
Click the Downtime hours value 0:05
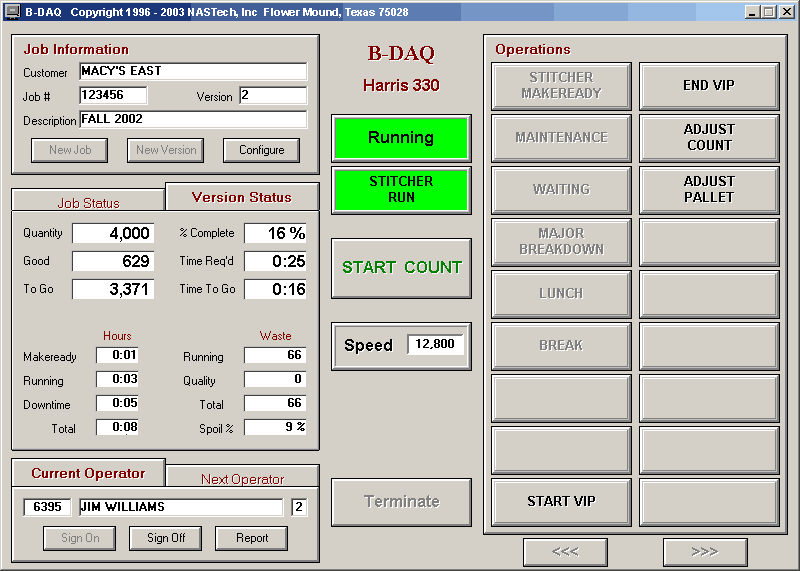(x=117, y=403)
